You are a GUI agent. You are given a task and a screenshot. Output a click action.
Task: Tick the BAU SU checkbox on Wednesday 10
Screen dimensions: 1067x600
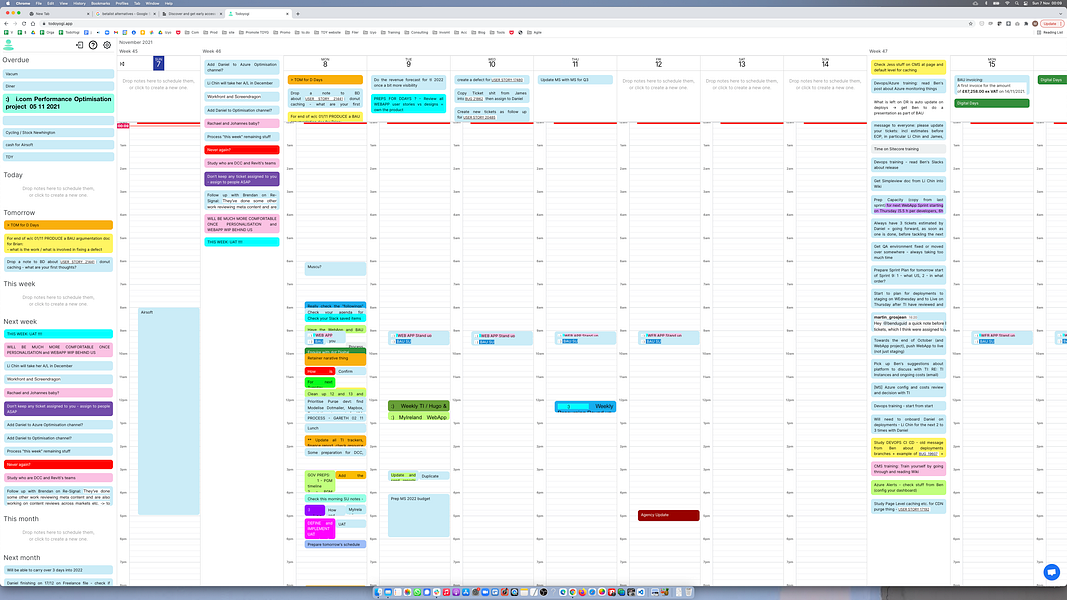[x=476, y=341]
